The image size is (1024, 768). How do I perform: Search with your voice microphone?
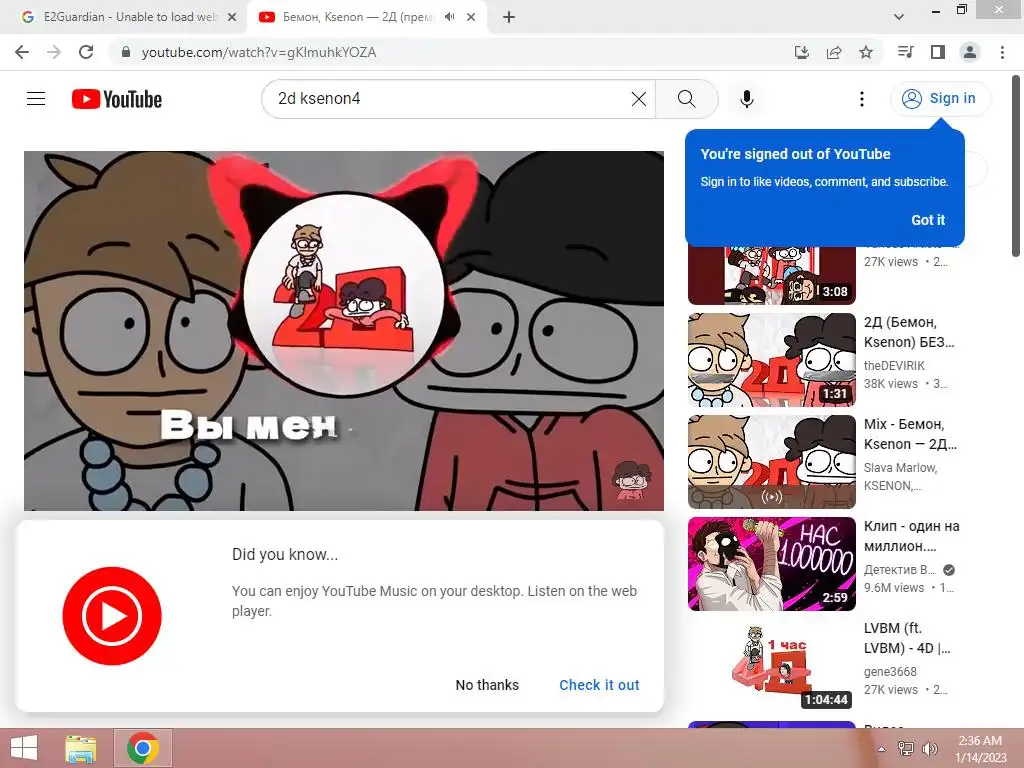pos(746,99)
